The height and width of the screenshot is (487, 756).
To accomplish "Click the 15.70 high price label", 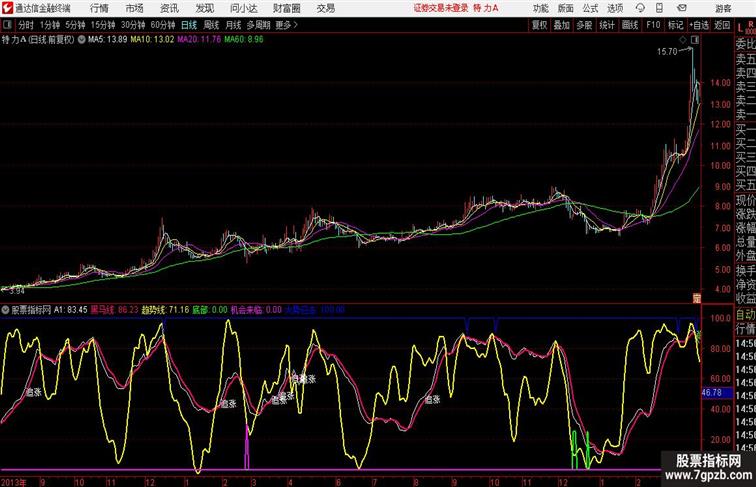I will tap(667, 52).
